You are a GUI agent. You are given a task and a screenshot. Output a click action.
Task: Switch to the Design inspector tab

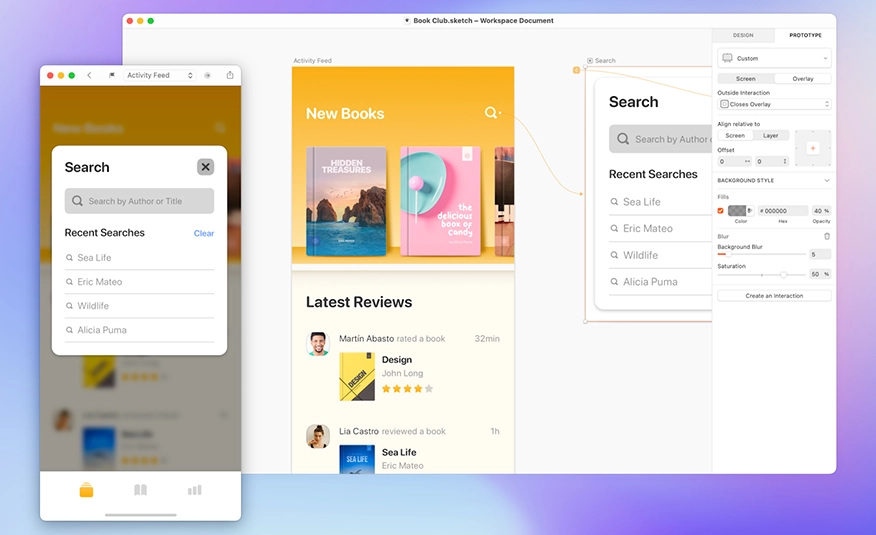pos(743,35)
